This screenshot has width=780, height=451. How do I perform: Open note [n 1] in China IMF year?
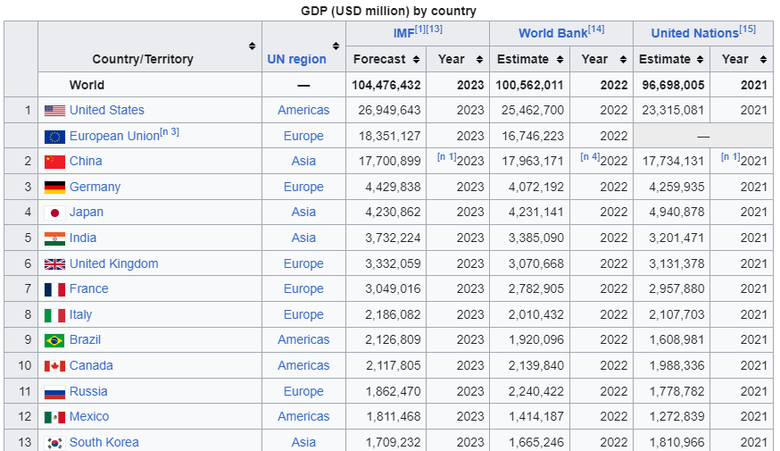(x=447, y=157)
